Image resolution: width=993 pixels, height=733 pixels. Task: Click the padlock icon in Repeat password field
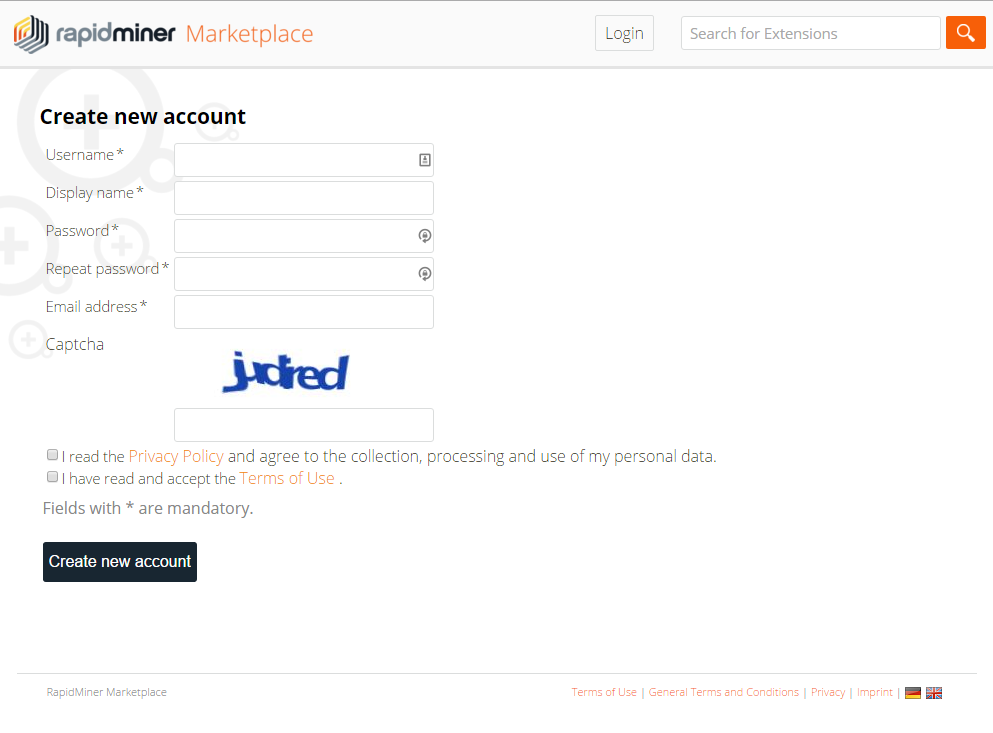pos(424,273)
